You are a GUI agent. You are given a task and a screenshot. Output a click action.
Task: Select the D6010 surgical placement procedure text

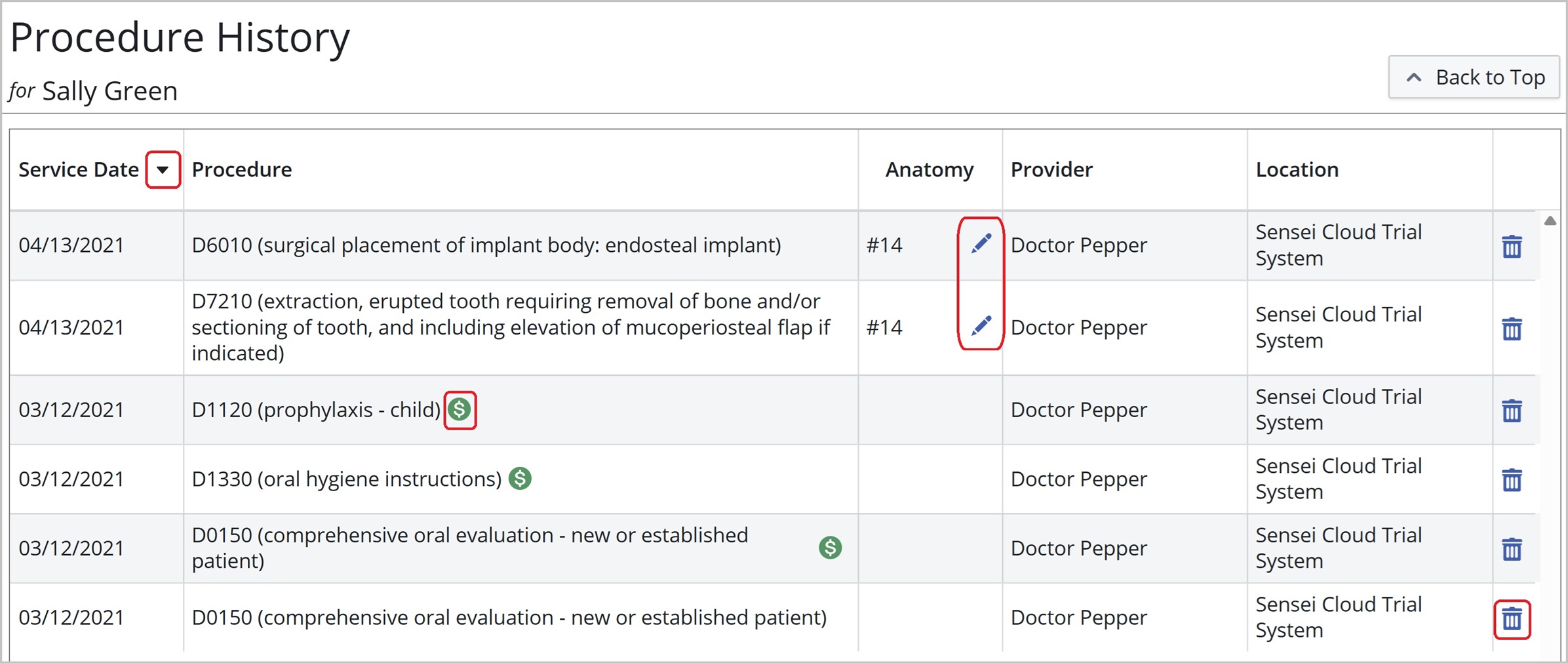point(486,245)
